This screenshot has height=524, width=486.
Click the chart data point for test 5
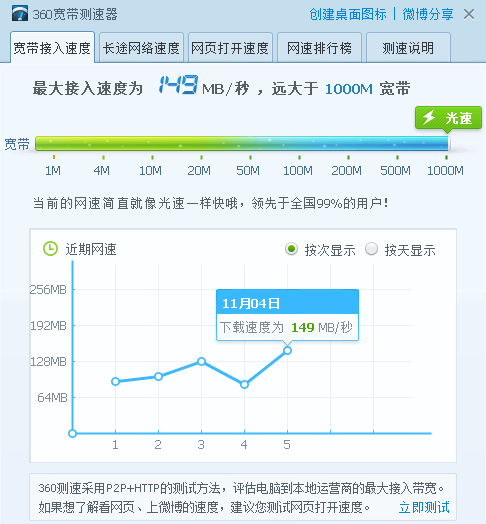tap(287, 350)
